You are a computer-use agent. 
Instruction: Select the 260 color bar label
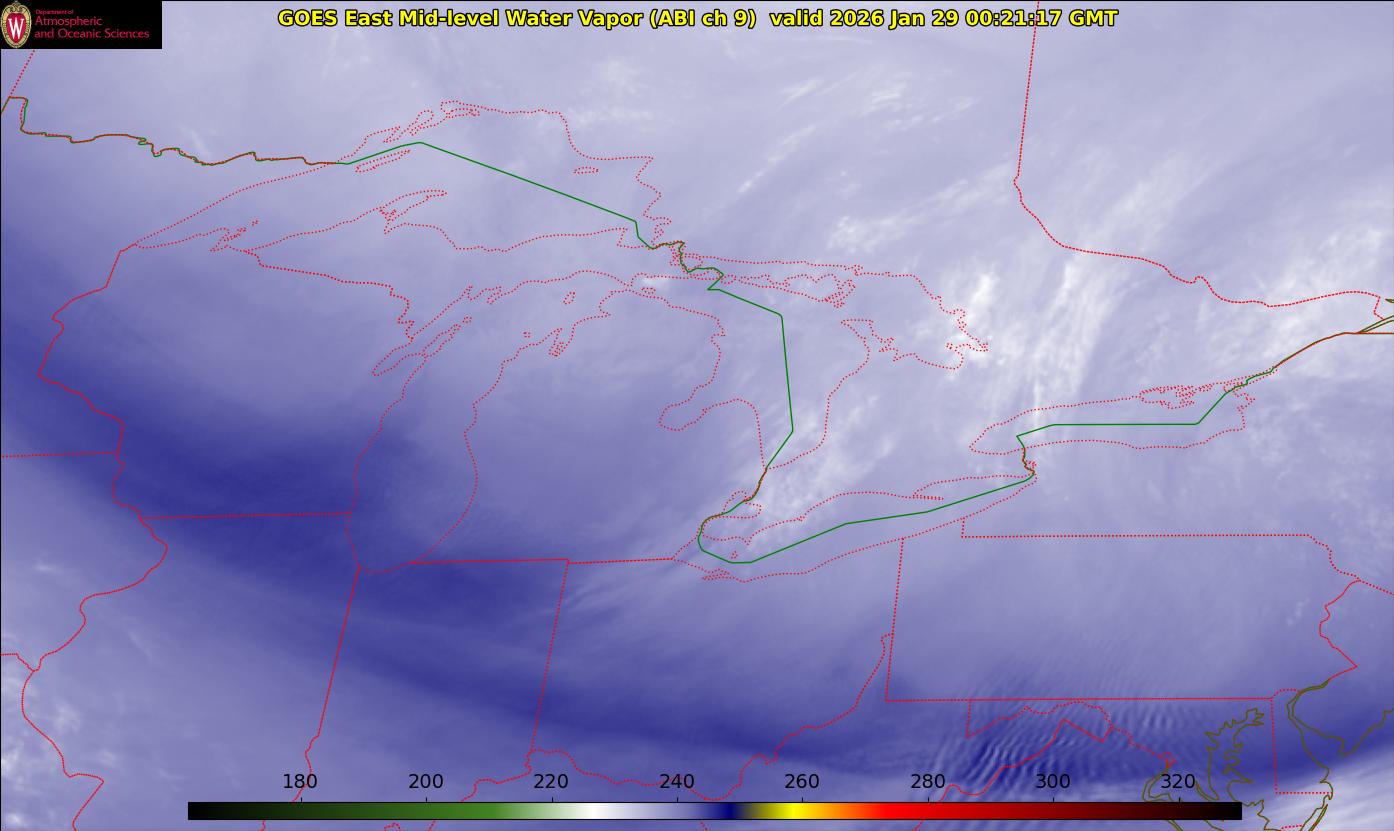pyautogui.click(x=802, y=782)
